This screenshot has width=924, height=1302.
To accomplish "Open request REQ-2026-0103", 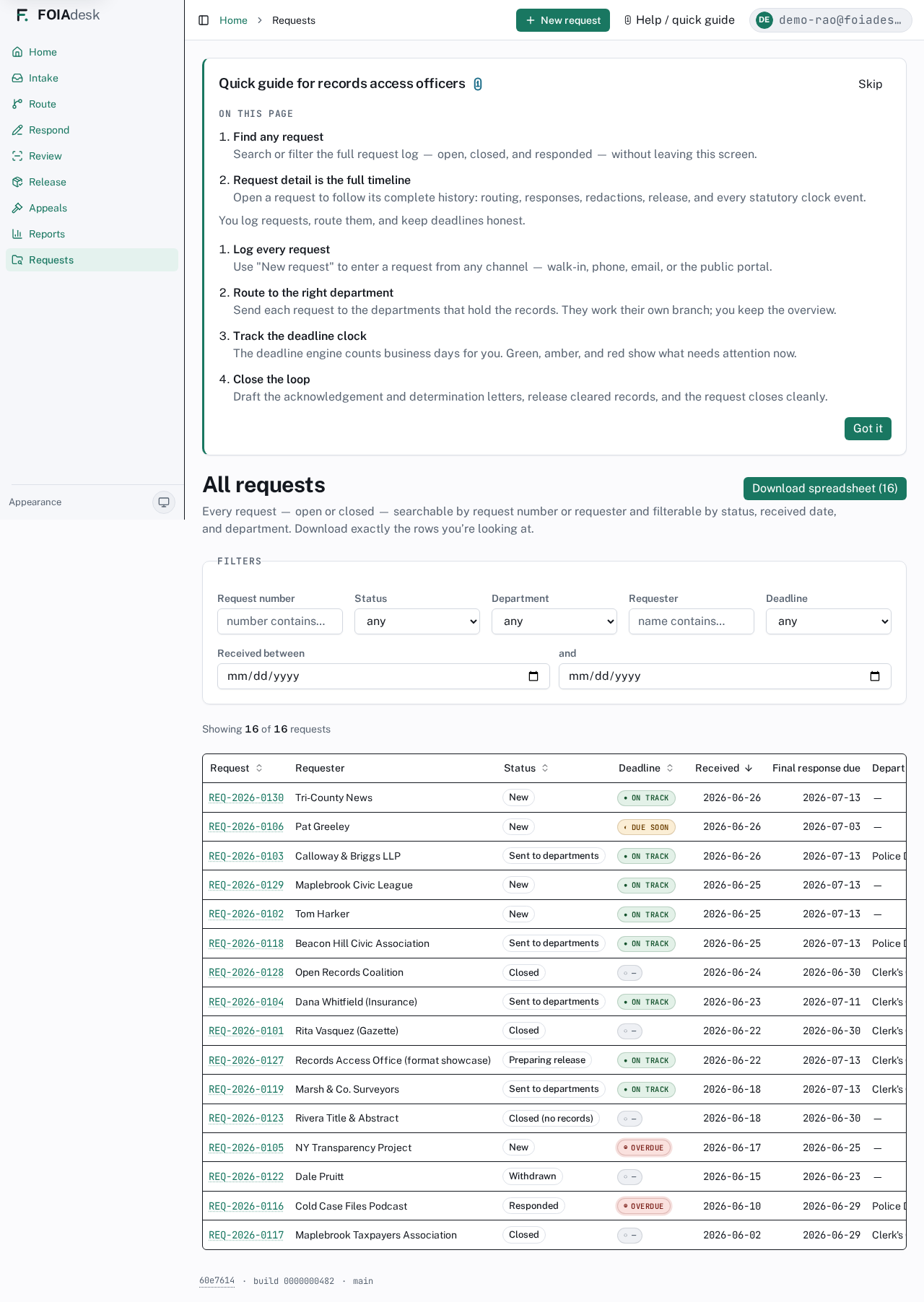I will pyautogui.click(x=246, y=856).
